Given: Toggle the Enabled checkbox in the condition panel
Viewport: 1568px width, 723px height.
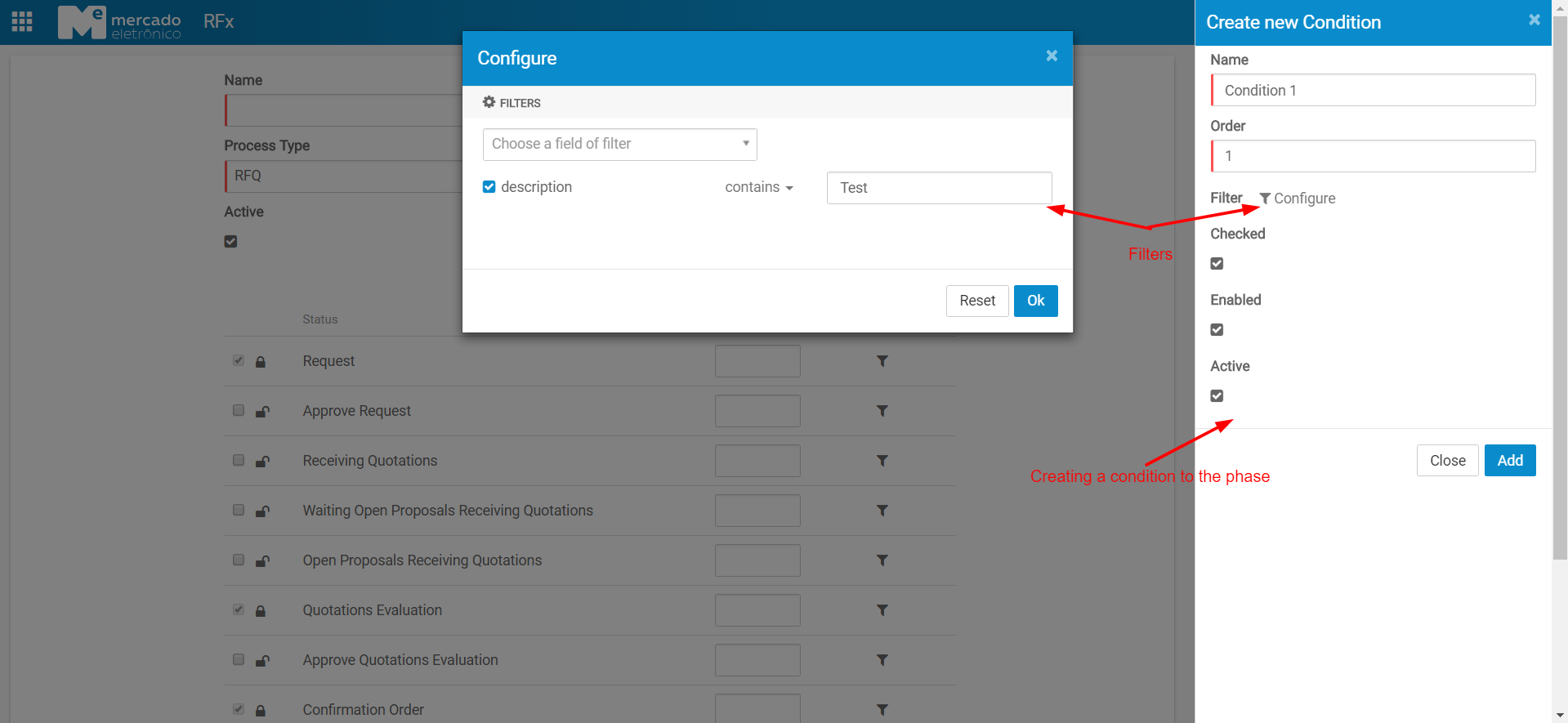Looking at the screenshot, I should 1217,330.
